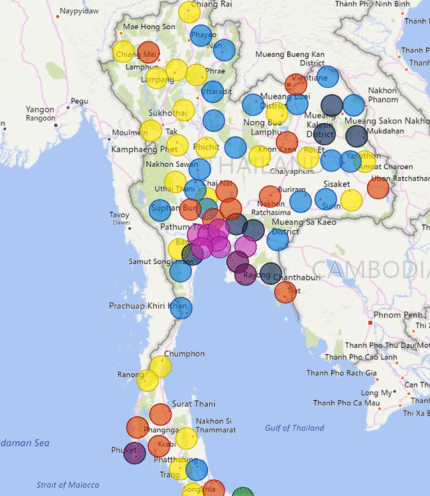
Task: Click the dark navy bubble at Chanthaburi
Action: pos(271,273)
